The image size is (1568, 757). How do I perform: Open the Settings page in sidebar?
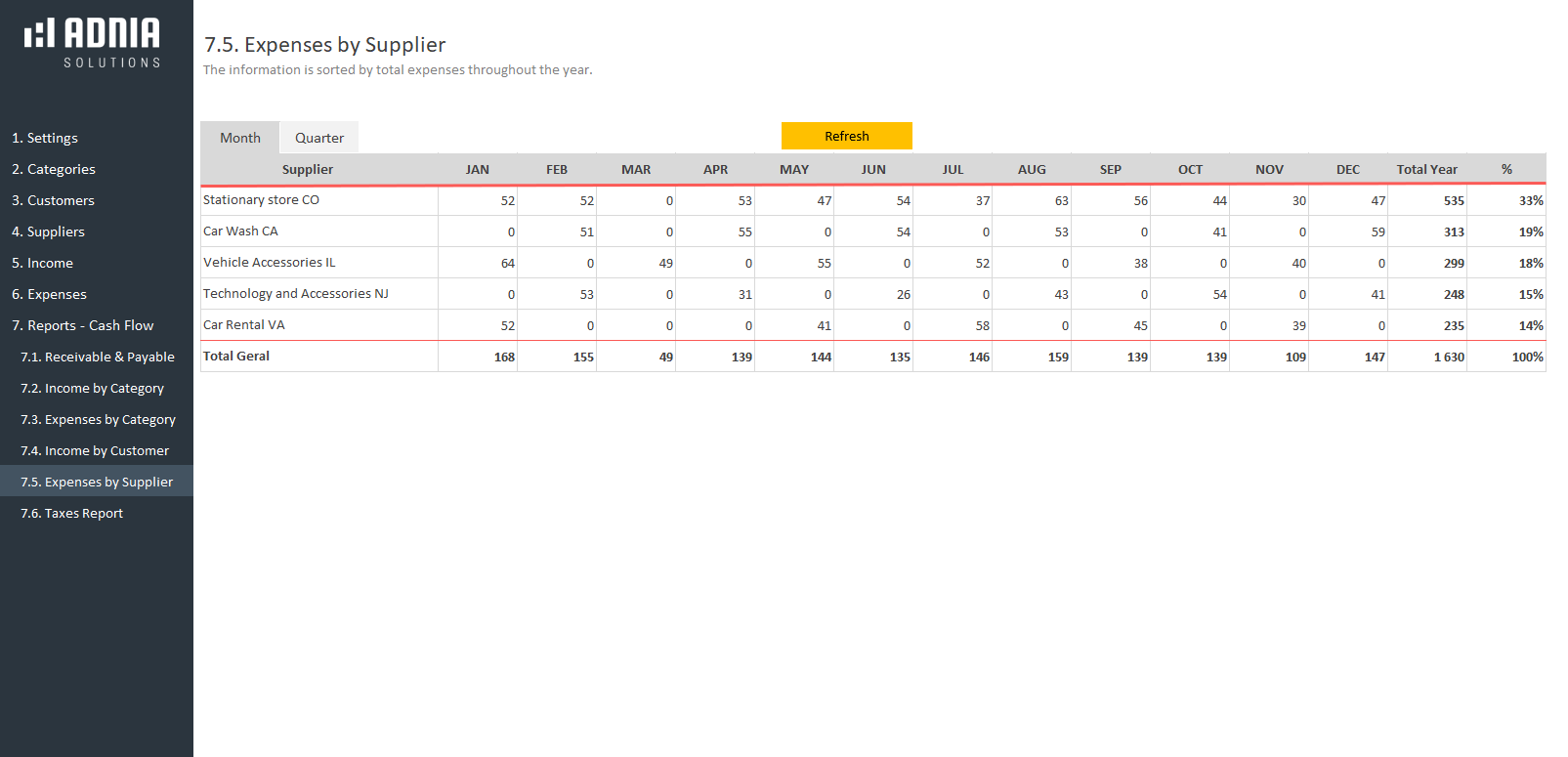45,138
